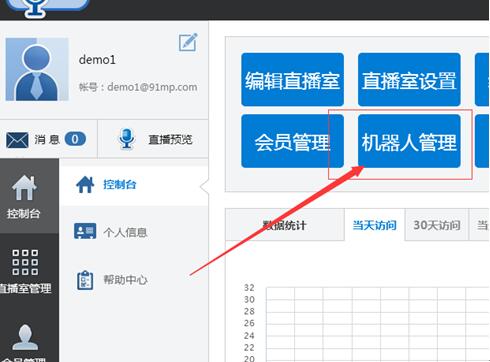490x362 pixels.
Task: Click the edit profile pencil icon
Action: tap(188, 42)
